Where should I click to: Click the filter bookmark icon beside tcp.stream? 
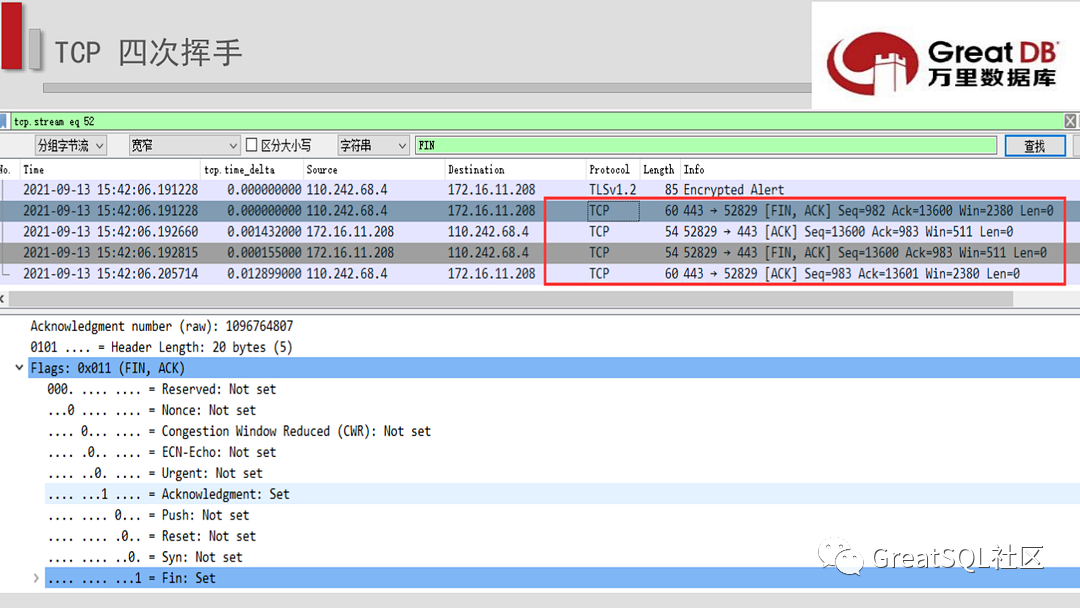coord(3,121)
